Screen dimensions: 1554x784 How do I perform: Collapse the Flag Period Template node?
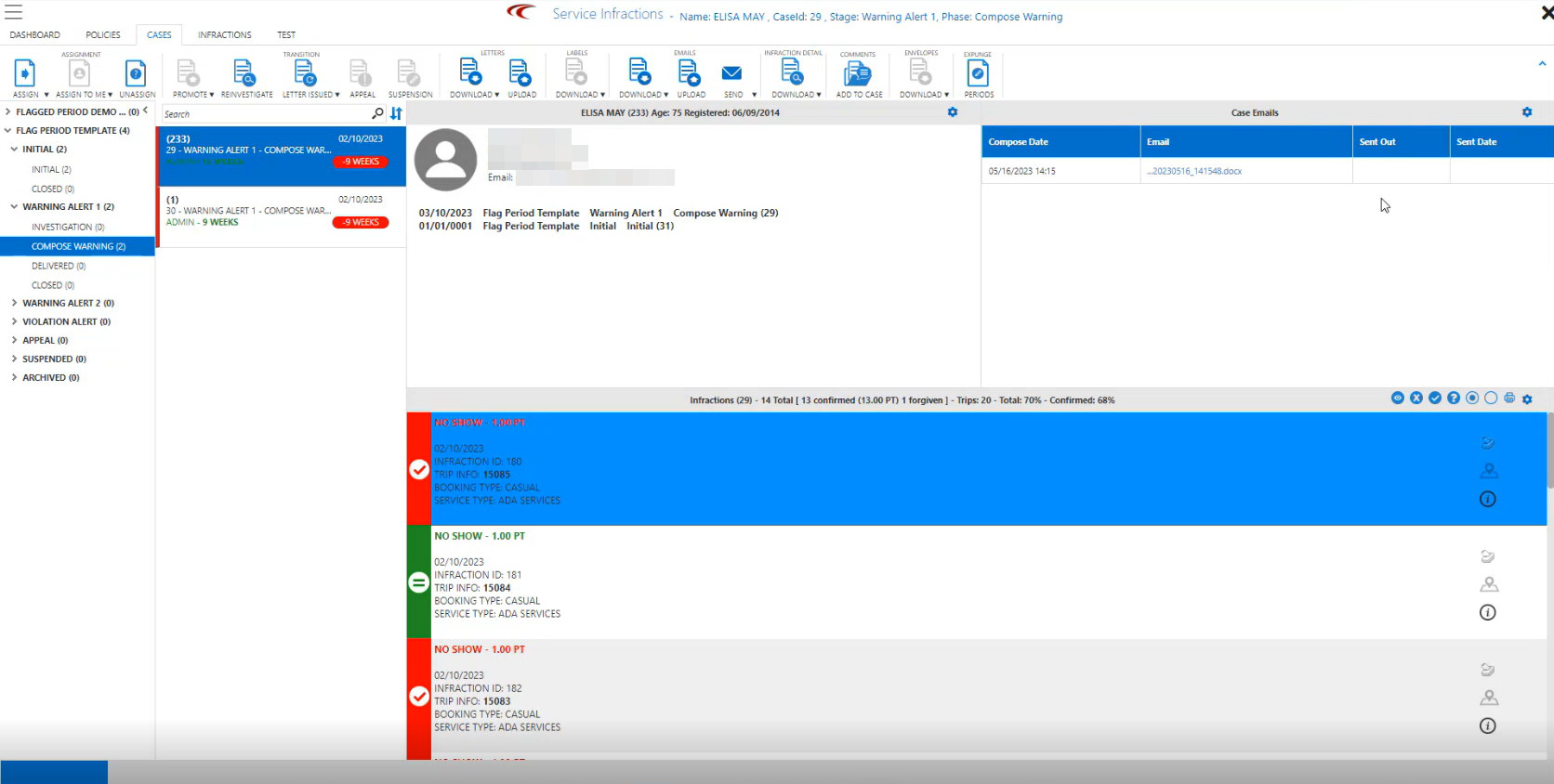pos(7,130)
